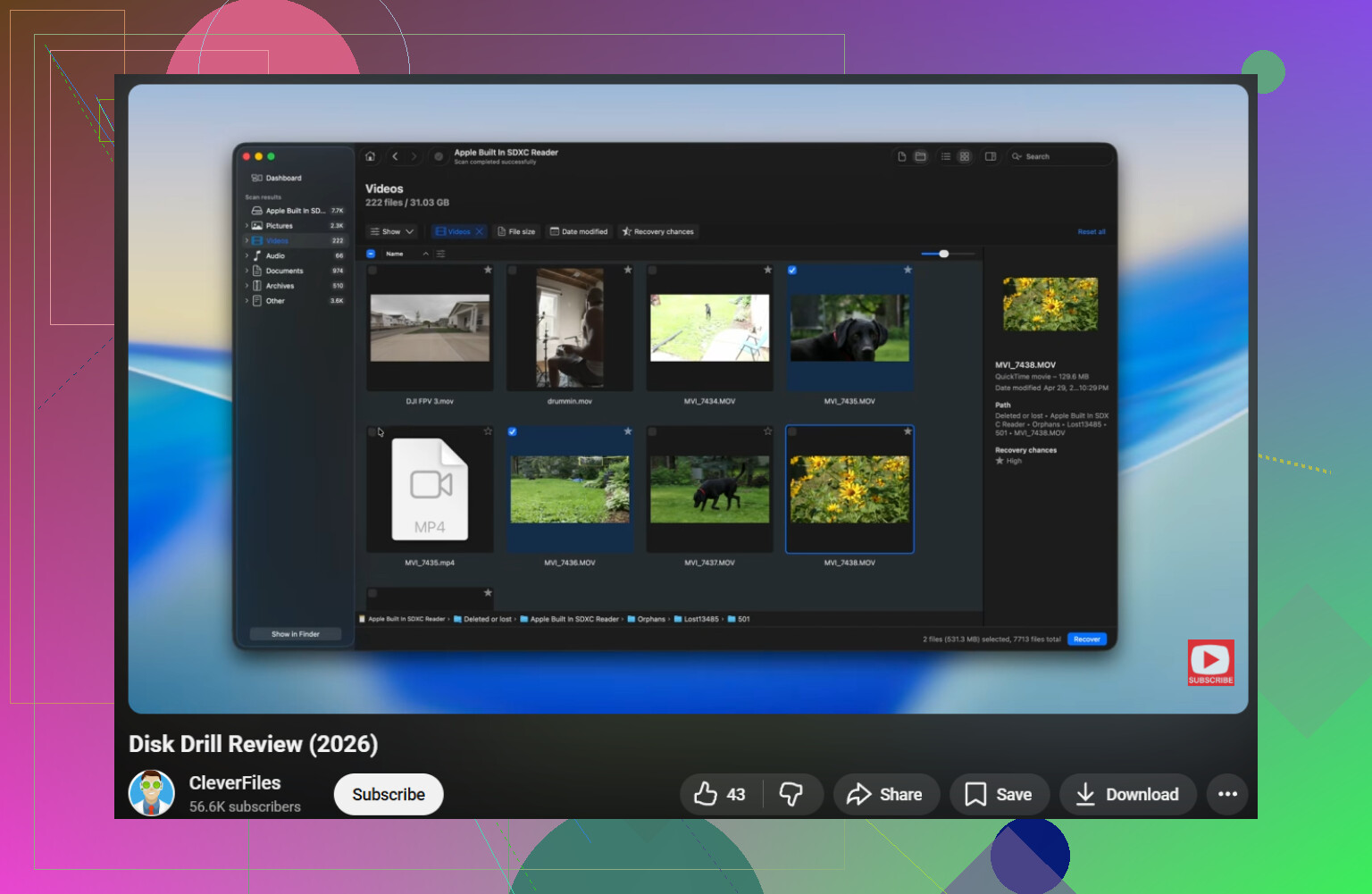Star the DJI FPV 3.mov file
Viewport: 1372px width, 894px height.
[488, 270]
